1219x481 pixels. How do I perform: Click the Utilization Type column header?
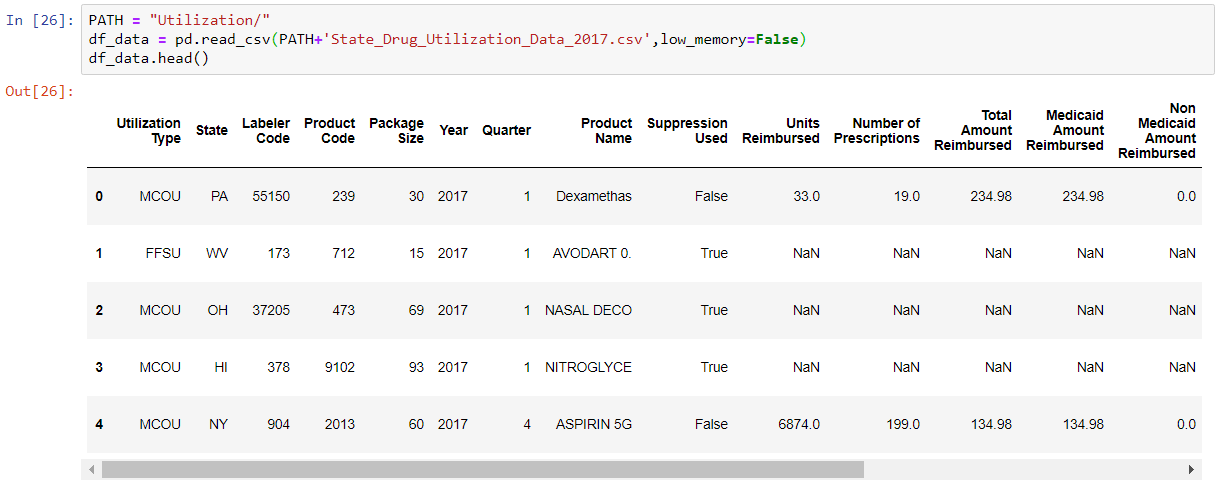click(x=148, y=131)
